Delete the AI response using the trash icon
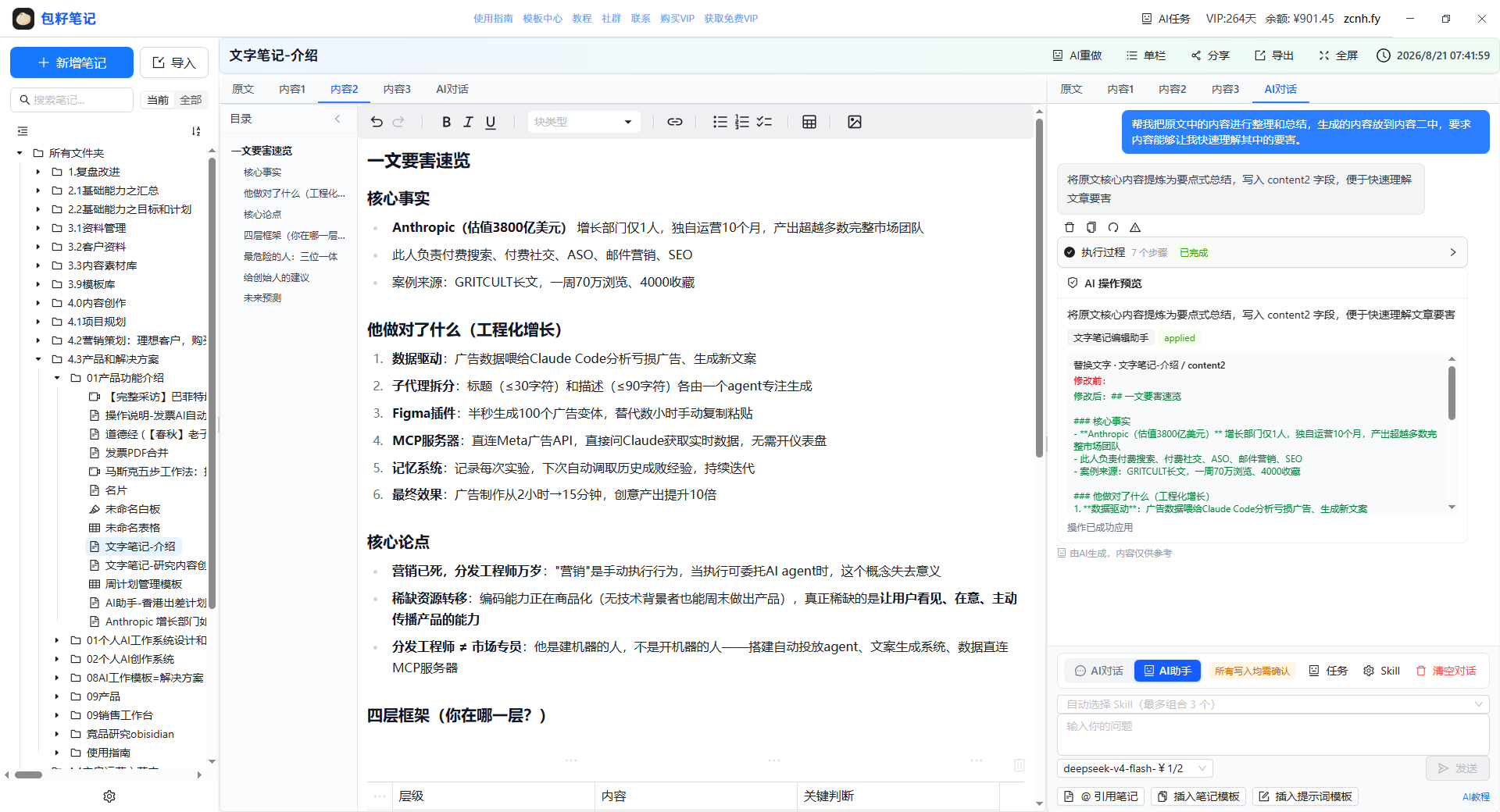Image resolution: width=1500 pixels, height=812 pixels. [x=1070, y=227]
